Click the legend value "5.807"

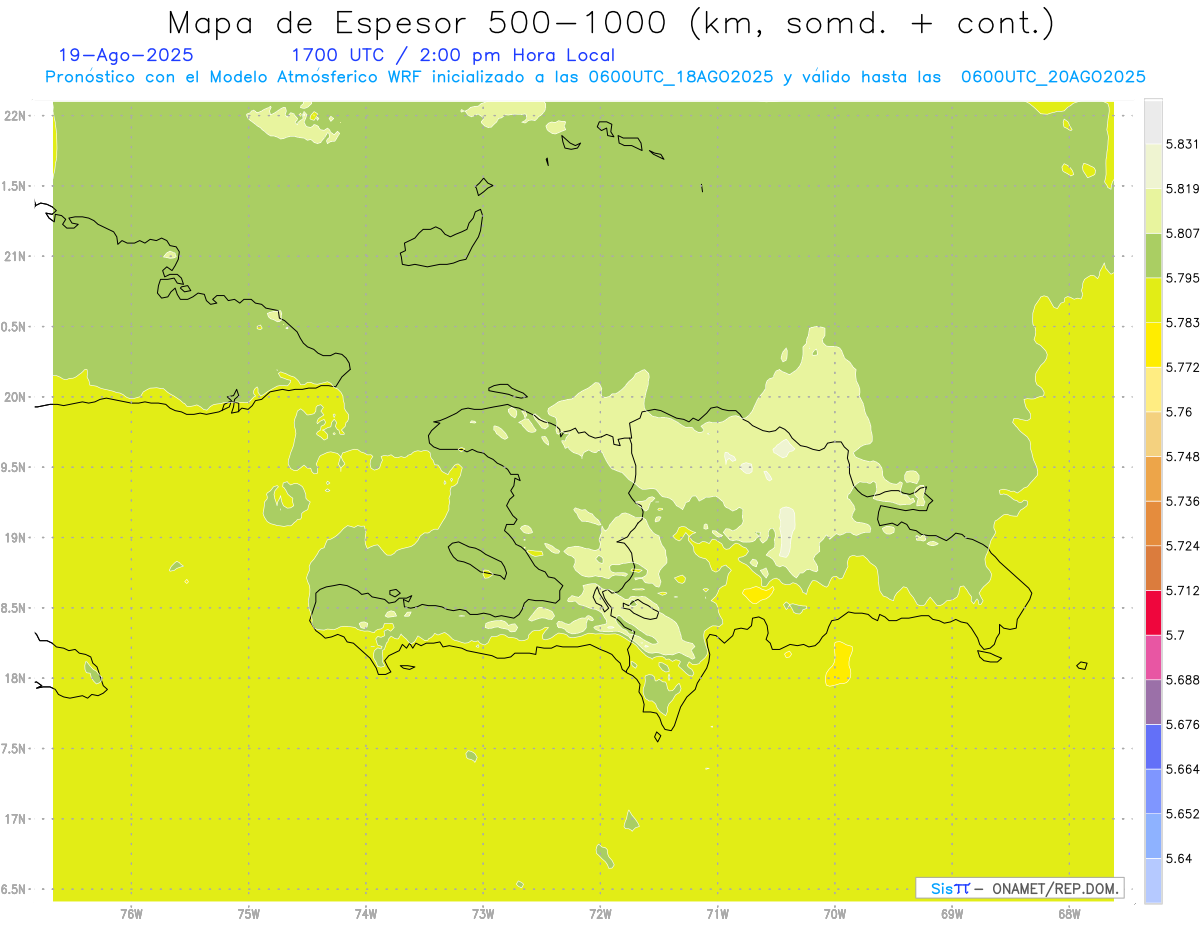pyautogui.click(x=1183, y=233)
